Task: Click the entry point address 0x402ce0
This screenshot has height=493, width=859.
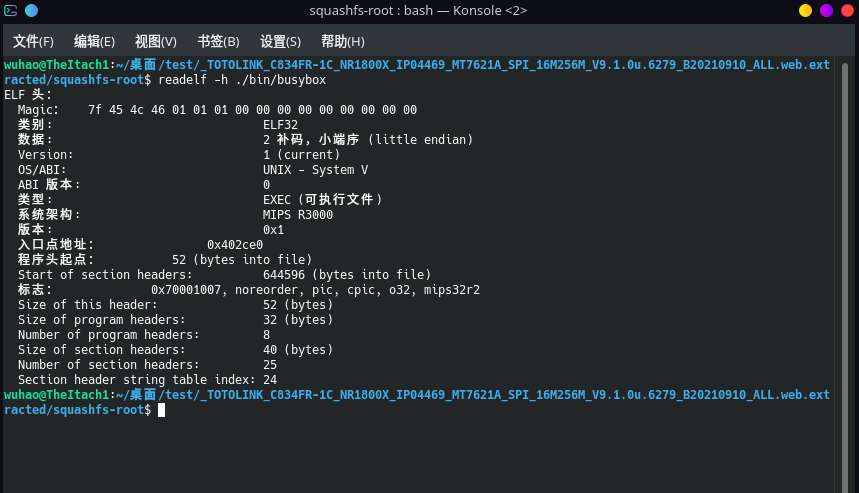Action: point(235,245)
